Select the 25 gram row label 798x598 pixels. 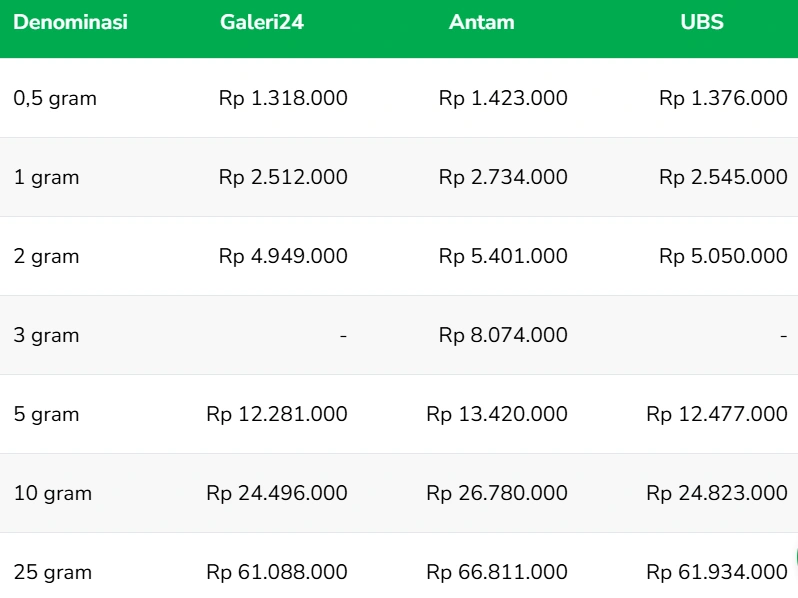52,572
